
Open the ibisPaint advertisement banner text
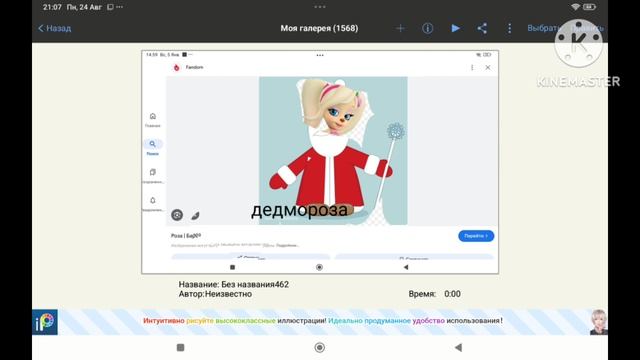(323, 321)
